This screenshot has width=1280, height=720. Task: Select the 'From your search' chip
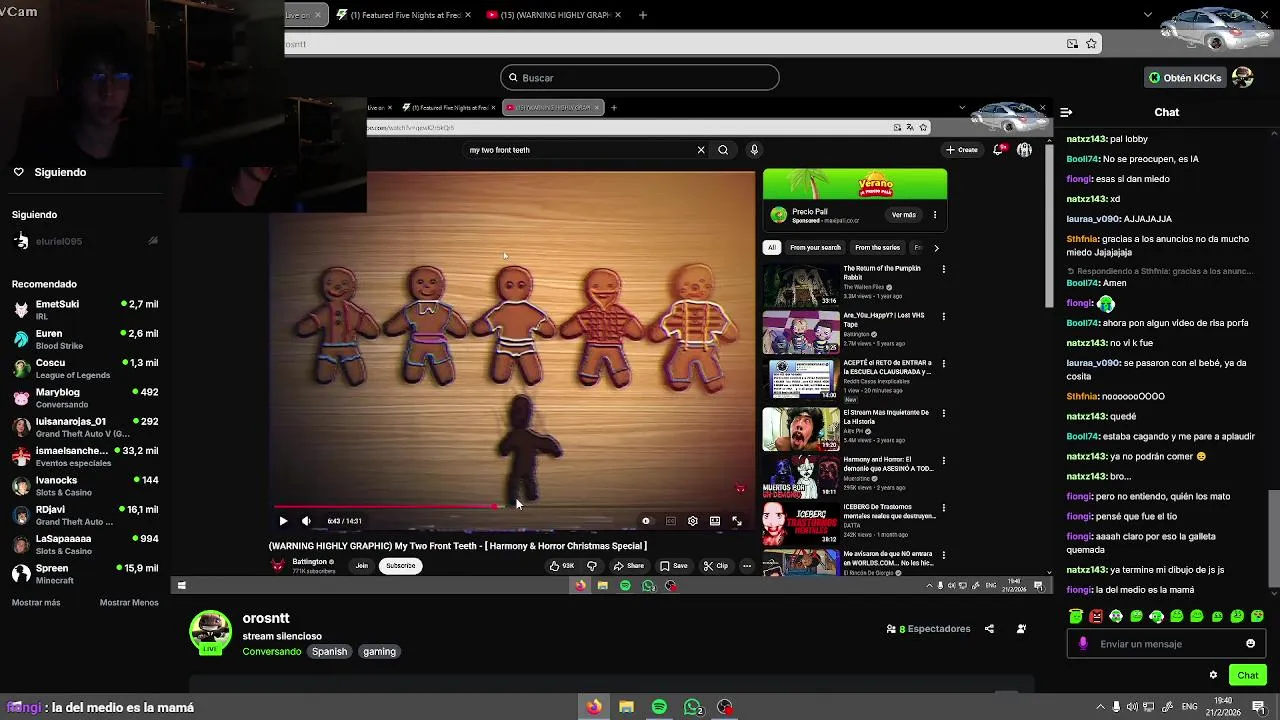coord(815,247)
